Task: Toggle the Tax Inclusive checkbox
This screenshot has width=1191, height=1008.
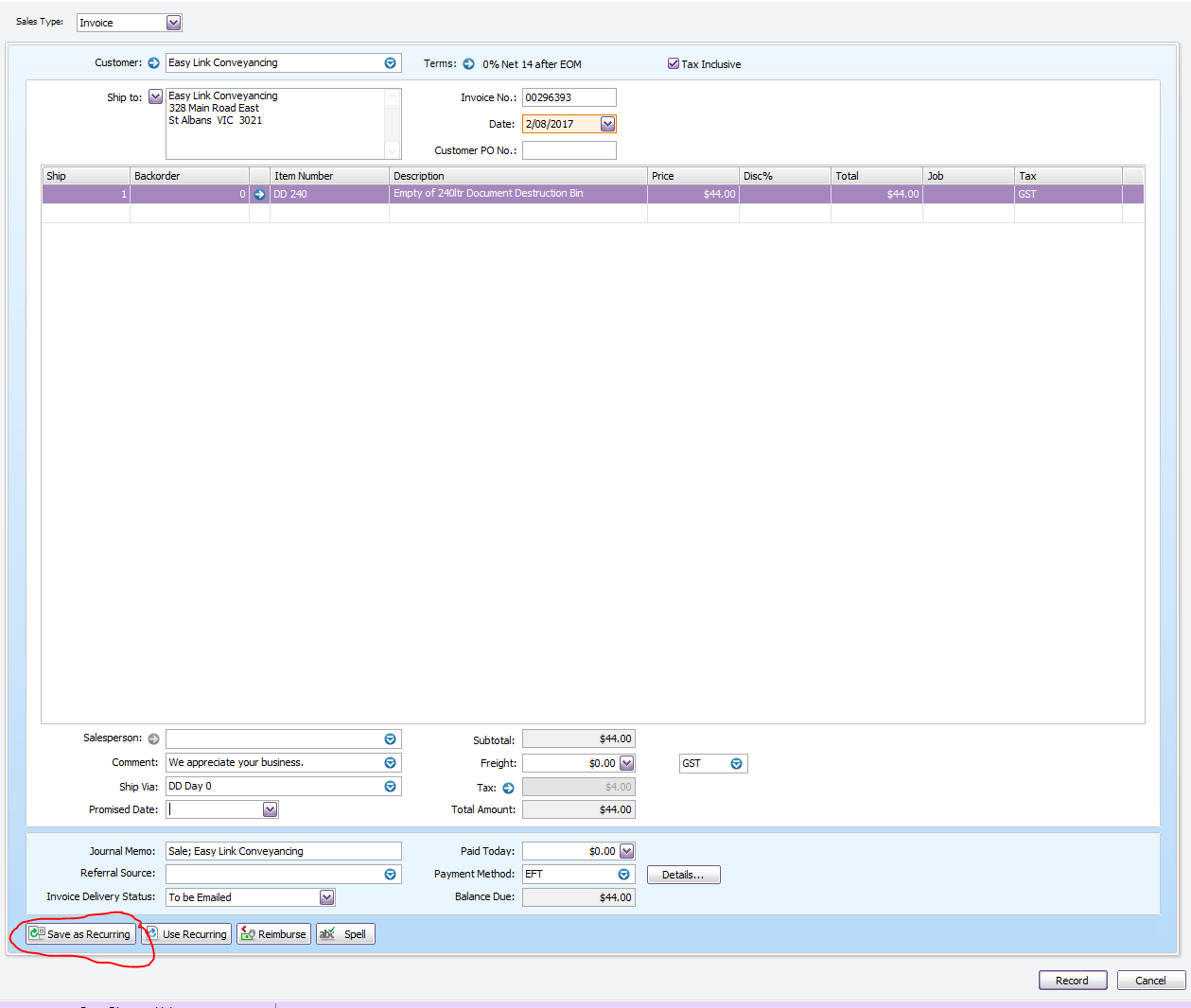Action: click(x=674, y=64)
